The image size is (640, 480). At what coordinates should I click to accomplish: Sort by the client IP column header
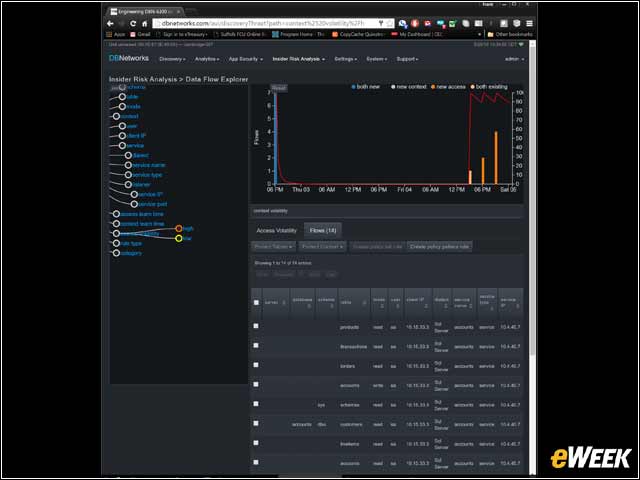tap(417, 303)
